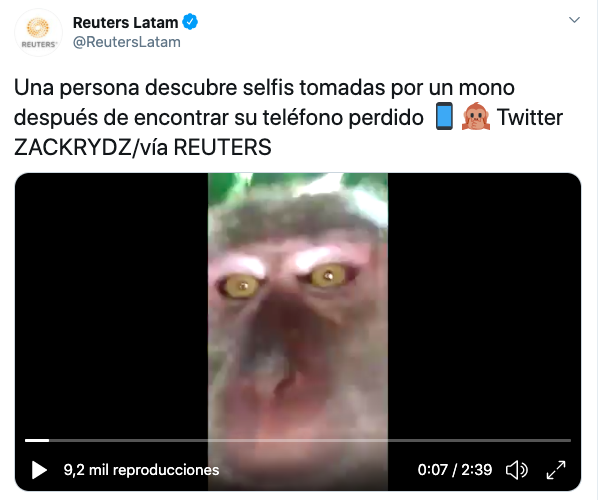Mute the video with speaker icon
Image resolution: width=599 pixels, height=500 pixels.
click(x=516, y=470)
